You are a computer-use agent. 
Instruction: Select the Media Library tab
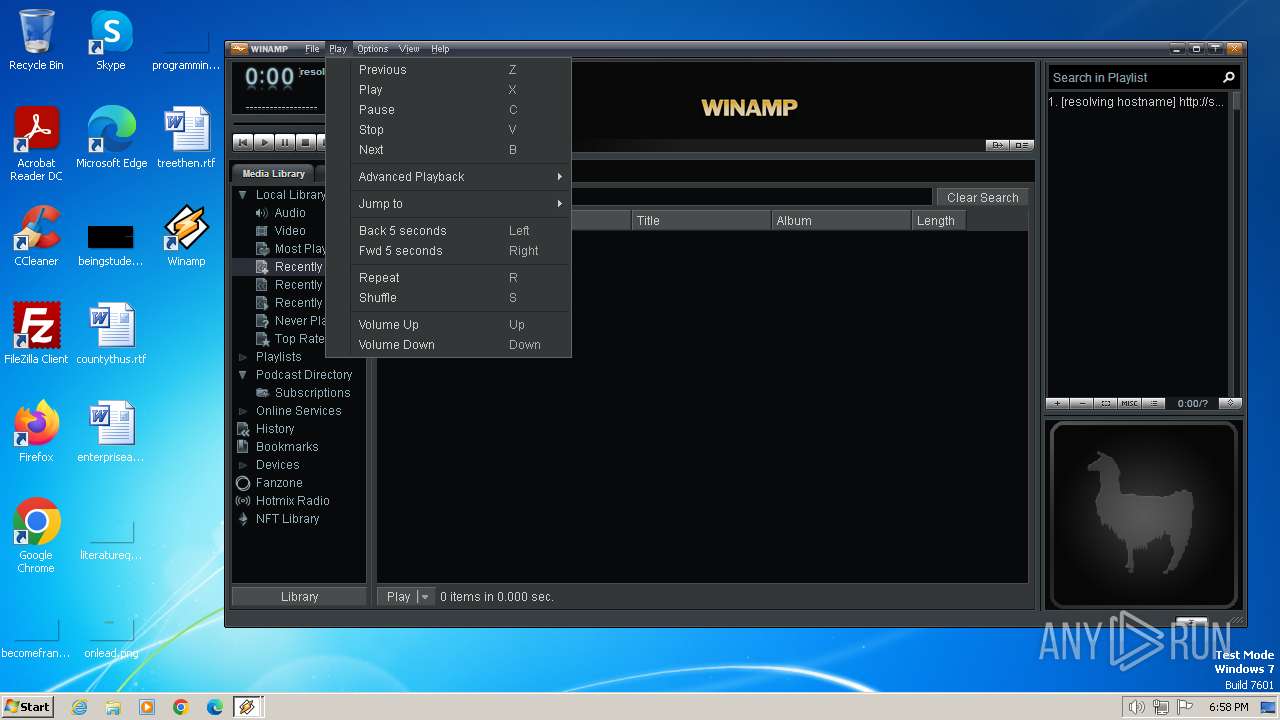(x=273, y=174)
